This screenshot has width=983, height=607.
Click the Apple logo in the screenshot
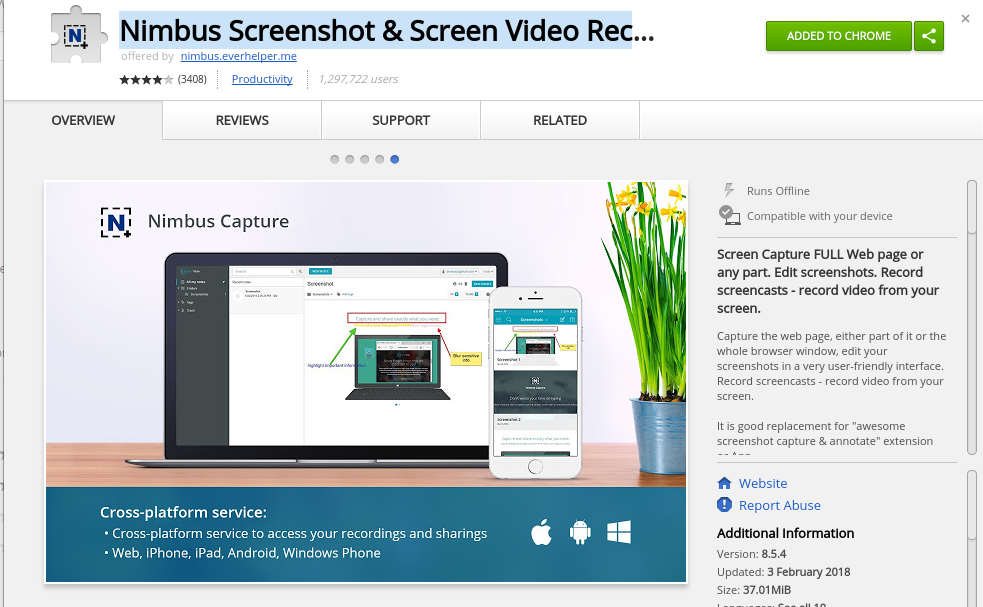click(541, 532)
